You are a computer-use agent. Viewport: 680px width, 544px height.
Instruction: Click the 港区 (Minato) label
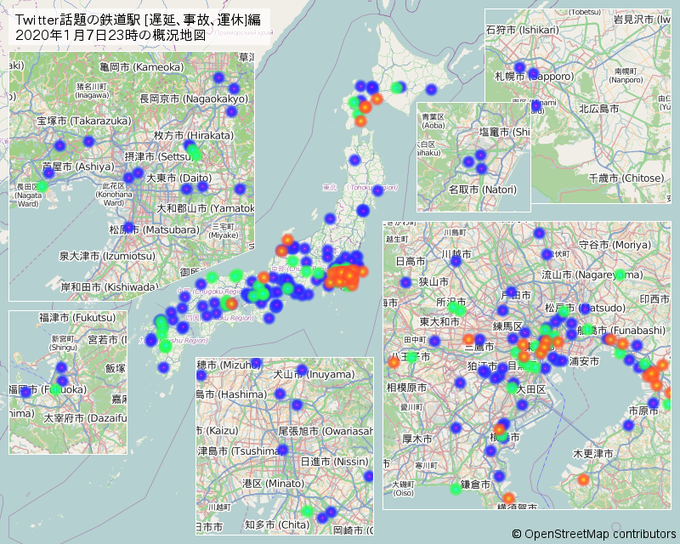tap(273, 483)
